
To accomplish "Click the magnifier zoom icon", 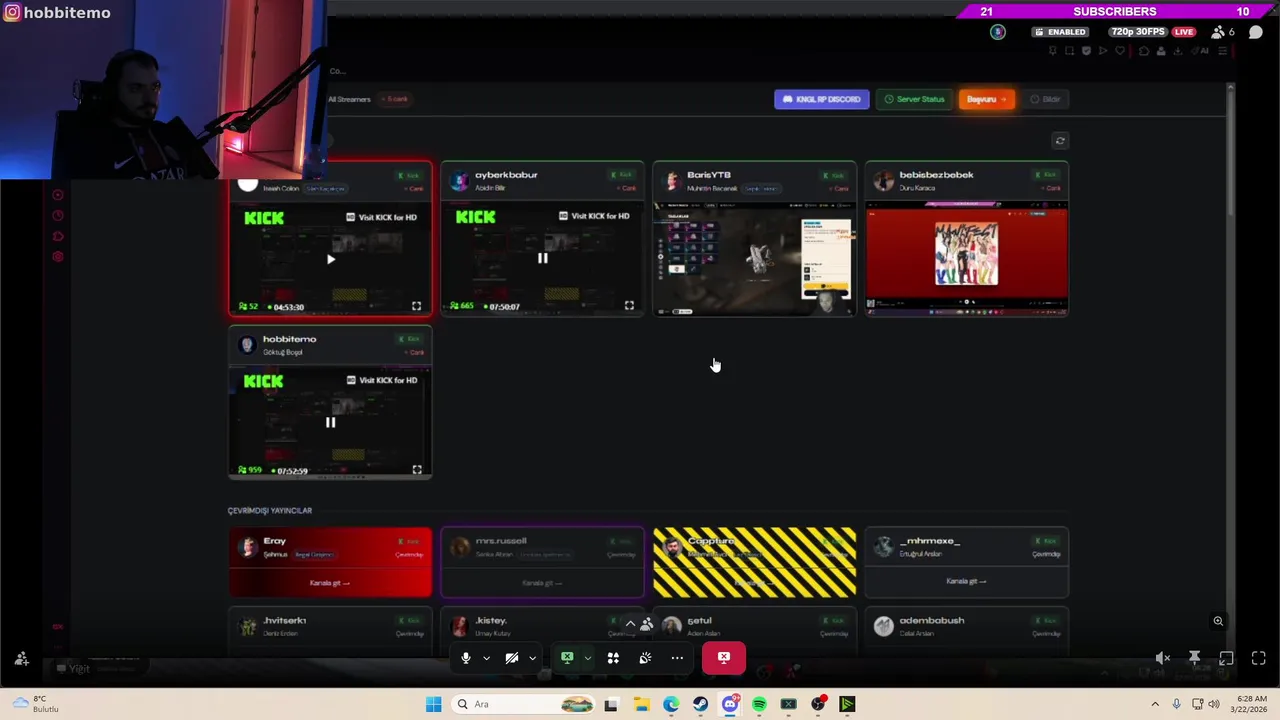I will (x=1218, y=621).
